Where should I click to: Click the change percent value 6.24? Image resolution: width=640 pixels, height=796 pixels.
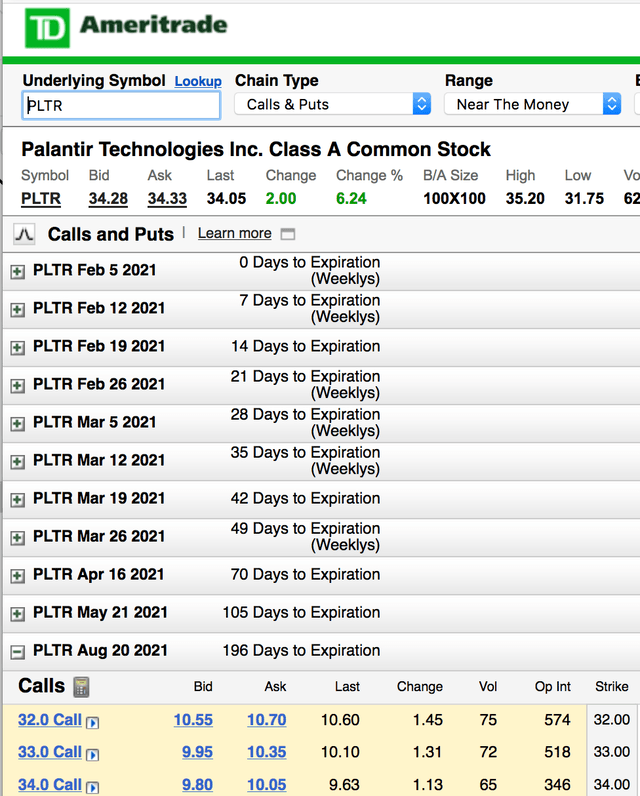tap(351, 198)
